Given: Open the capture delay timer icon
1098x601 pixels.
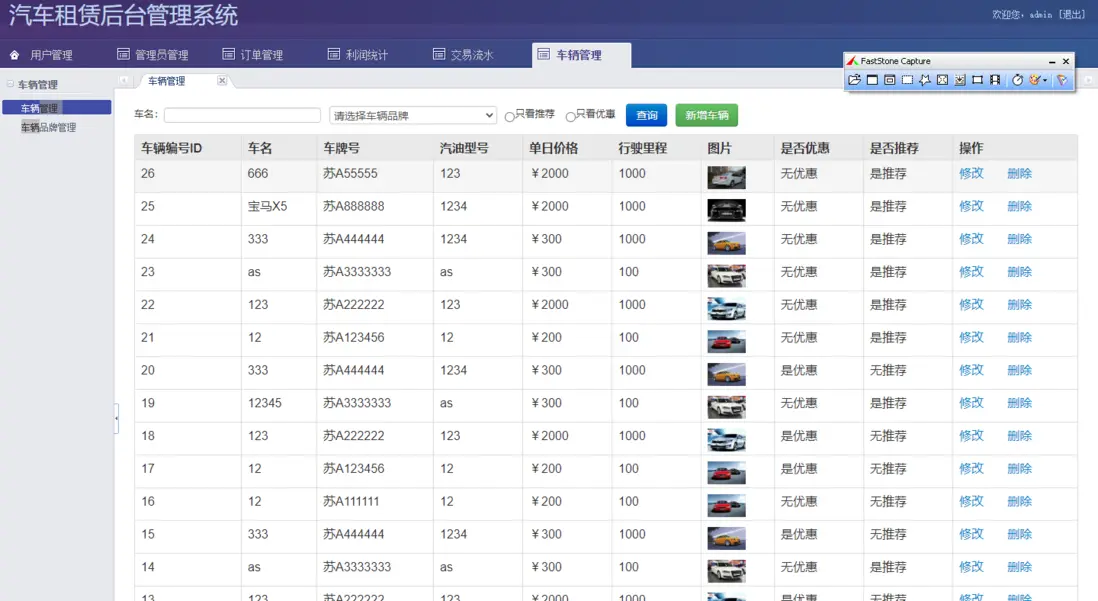Looking at the screenshot, I should (1018, 80).
